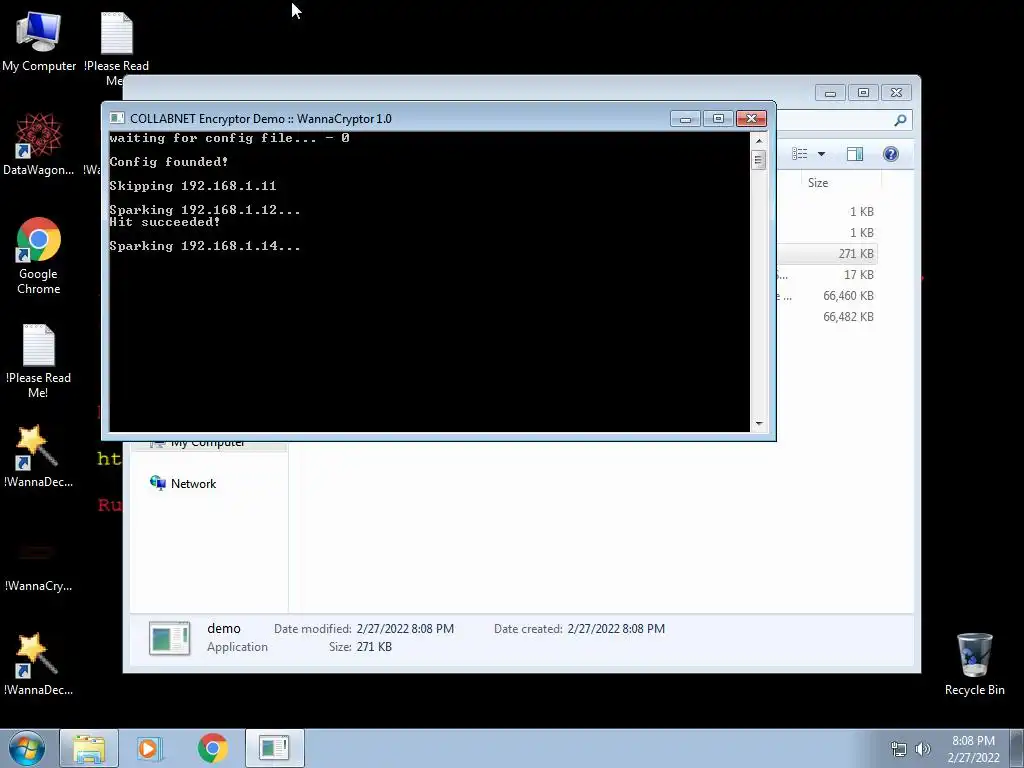Open Windows Media Player taskbar icon
The height and width of the screenshot is (768, 1024).
click(x=149, y=748)
